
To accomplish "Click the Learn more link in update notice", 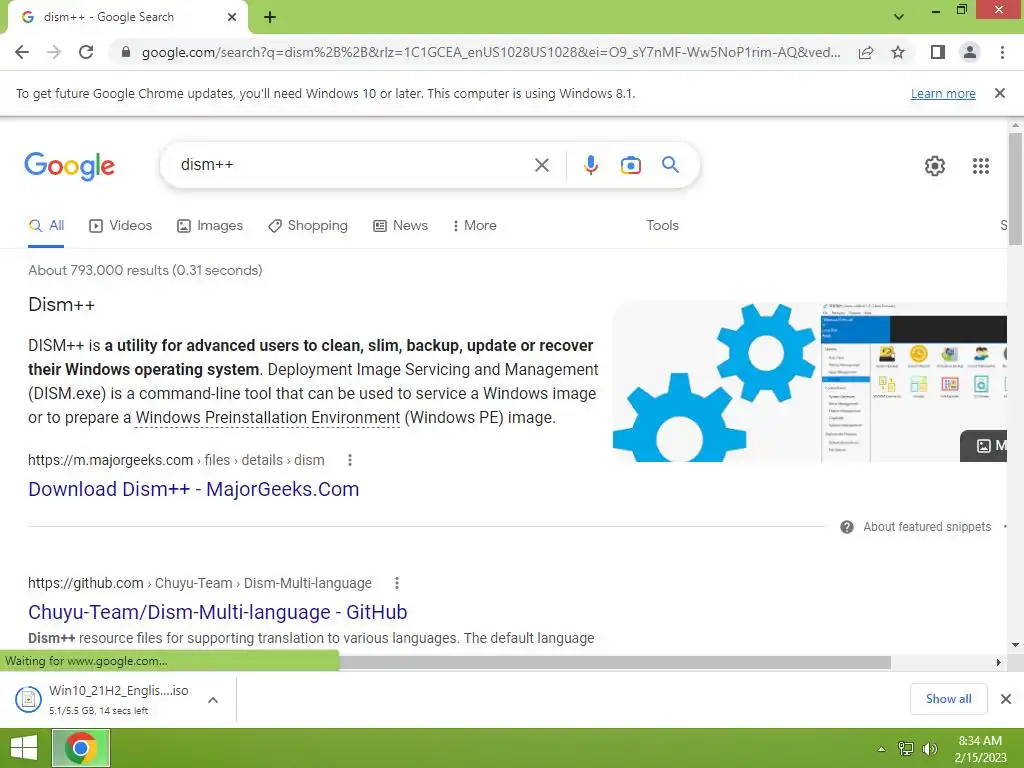I will (x=943, y=93).
